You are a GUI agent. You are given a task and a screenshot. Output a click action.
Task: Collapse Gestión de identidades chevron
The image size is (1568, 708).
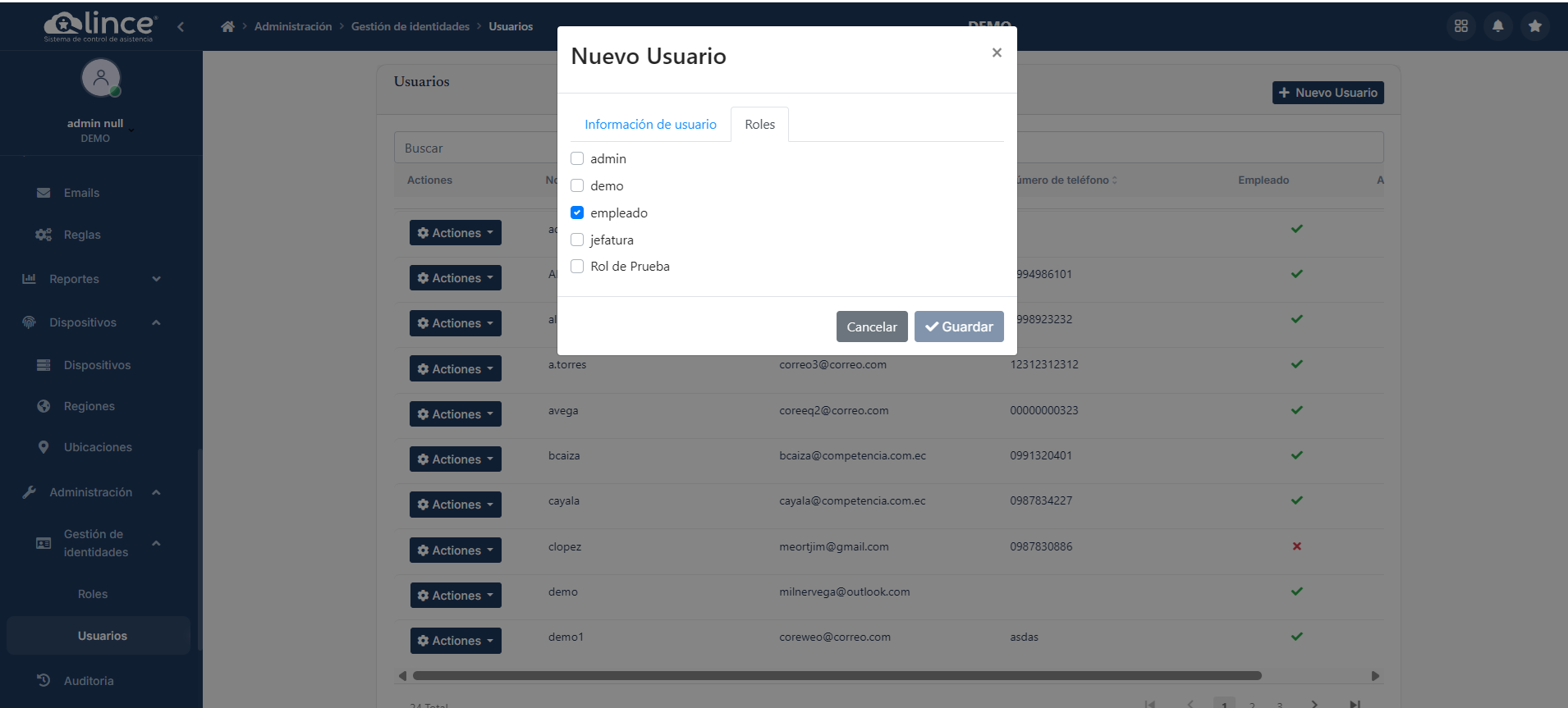click(x=156, y=543)
